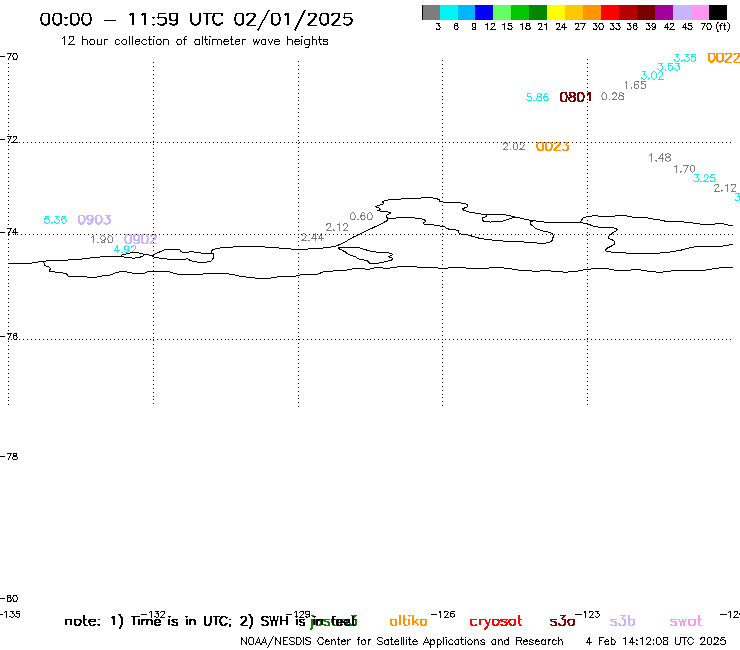Click the gray value 1.65

(635, 85)
